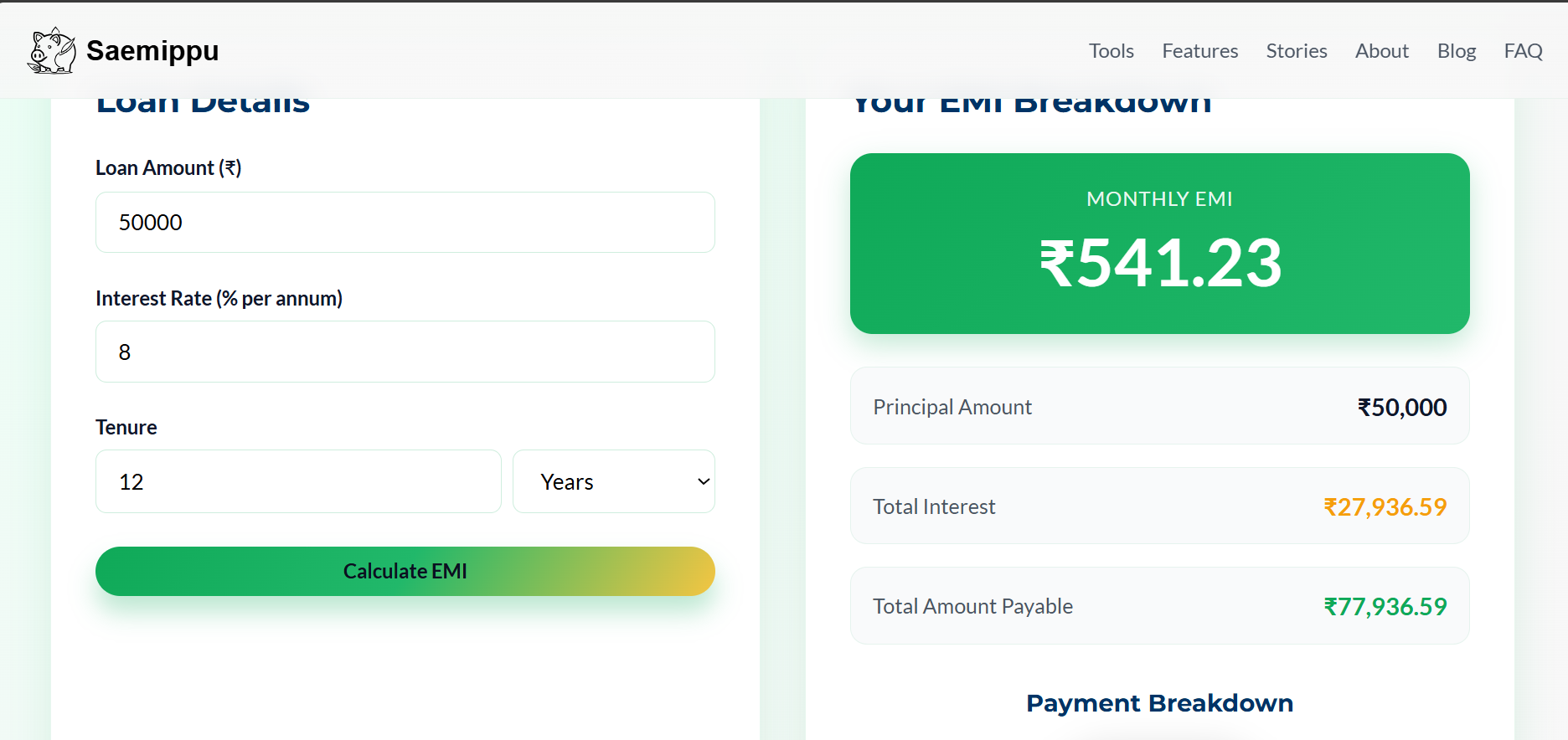Click the Tenure value field showing 12
This screenshot has height=740, width=1568.
(298, 481)
